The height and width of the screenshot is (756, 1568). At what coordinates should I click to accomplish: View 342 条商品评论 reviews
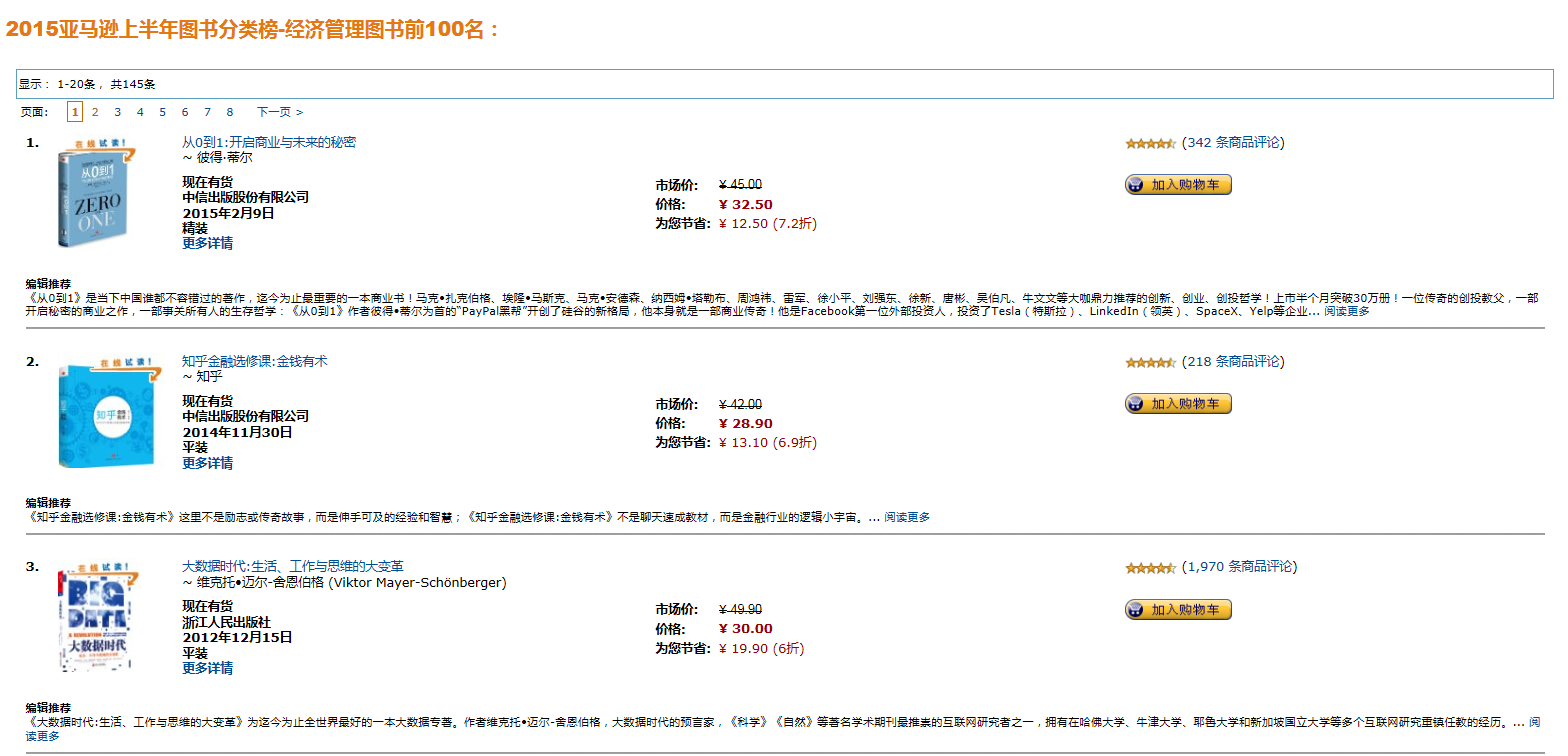point(1233,142)
